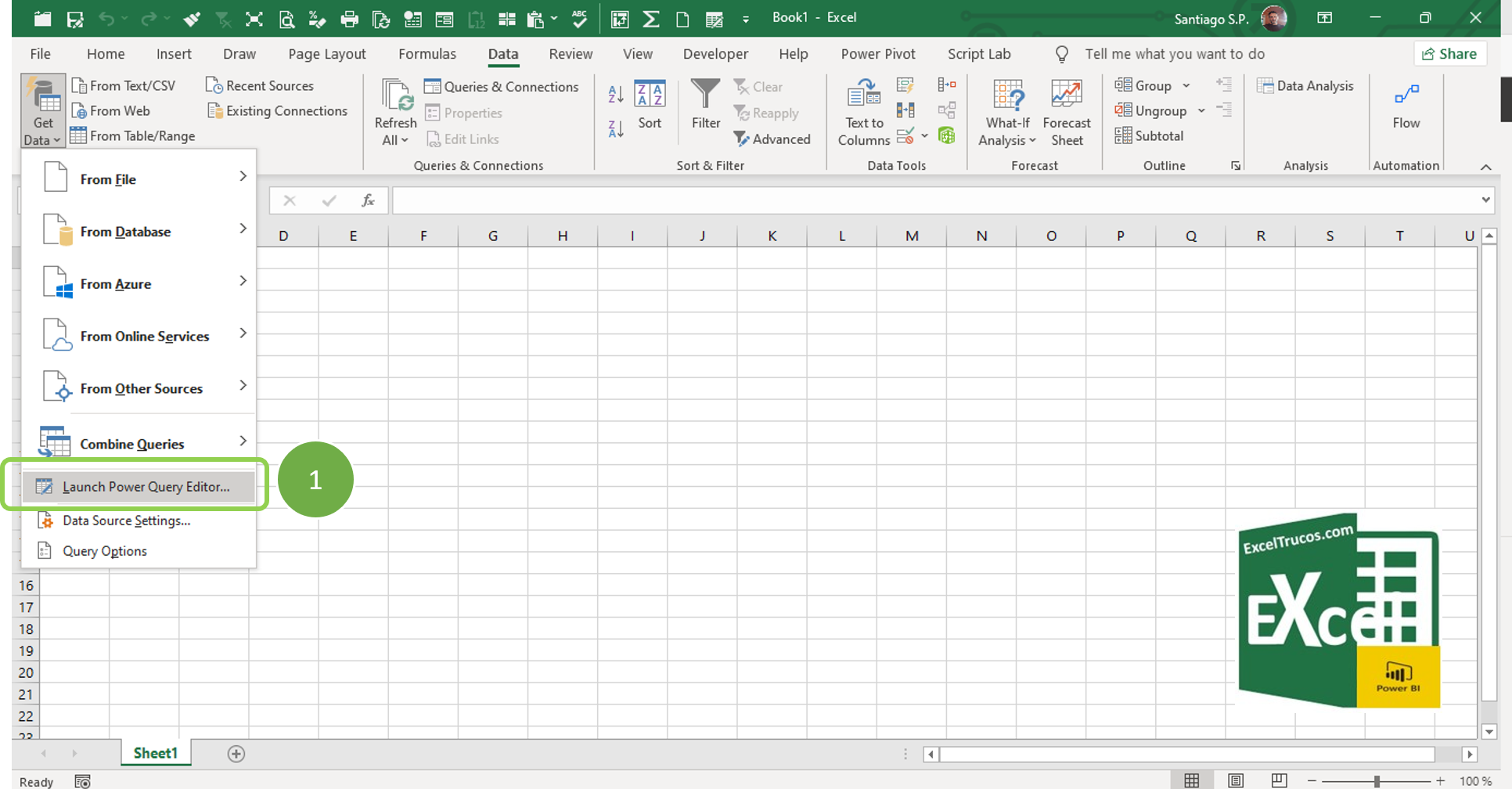Switch to Page Layout view
The image size is (1512, 789).
point(1236,780)
